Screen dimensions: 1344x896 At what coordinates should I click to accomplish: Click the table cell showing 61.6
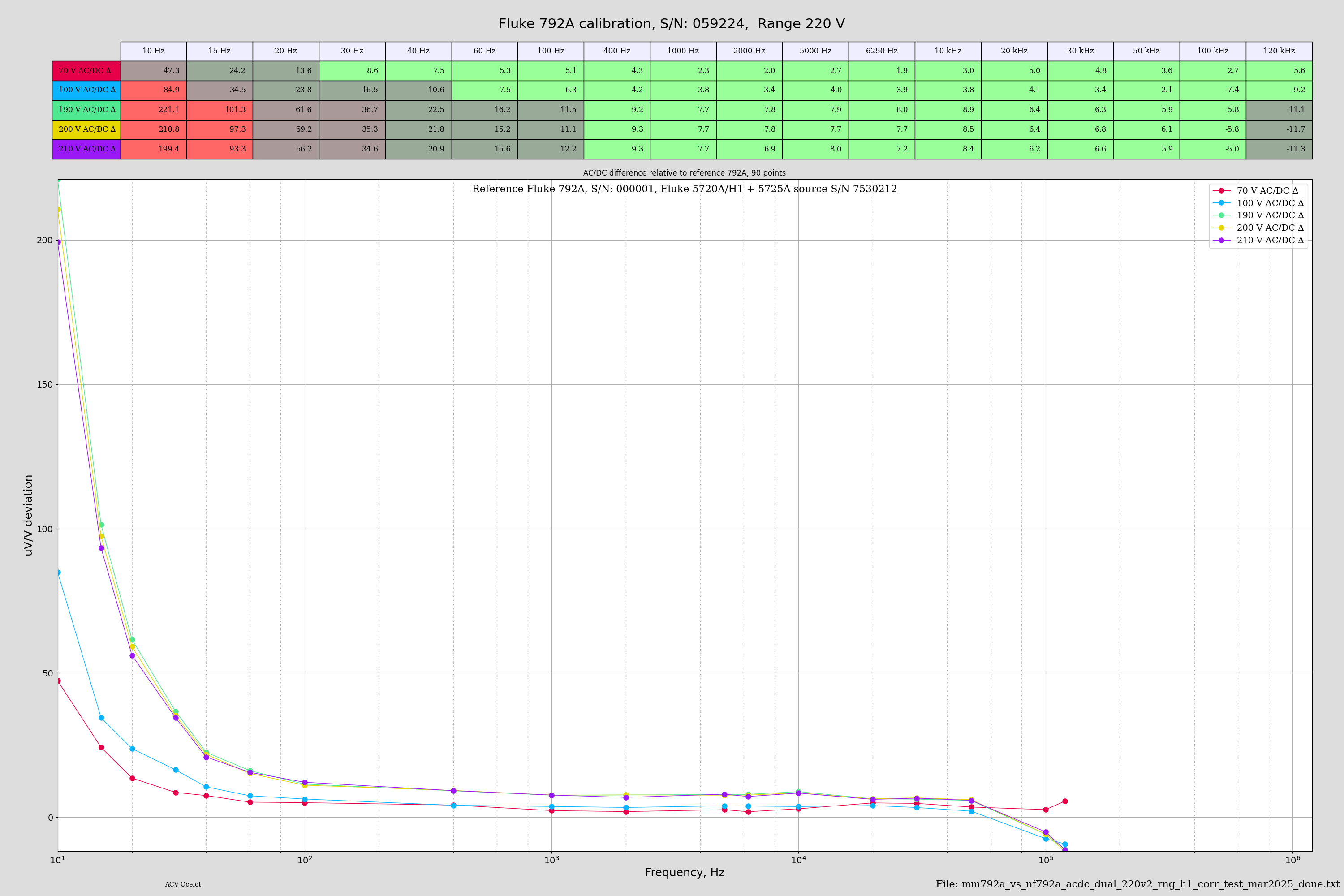[x=286, y=110]
